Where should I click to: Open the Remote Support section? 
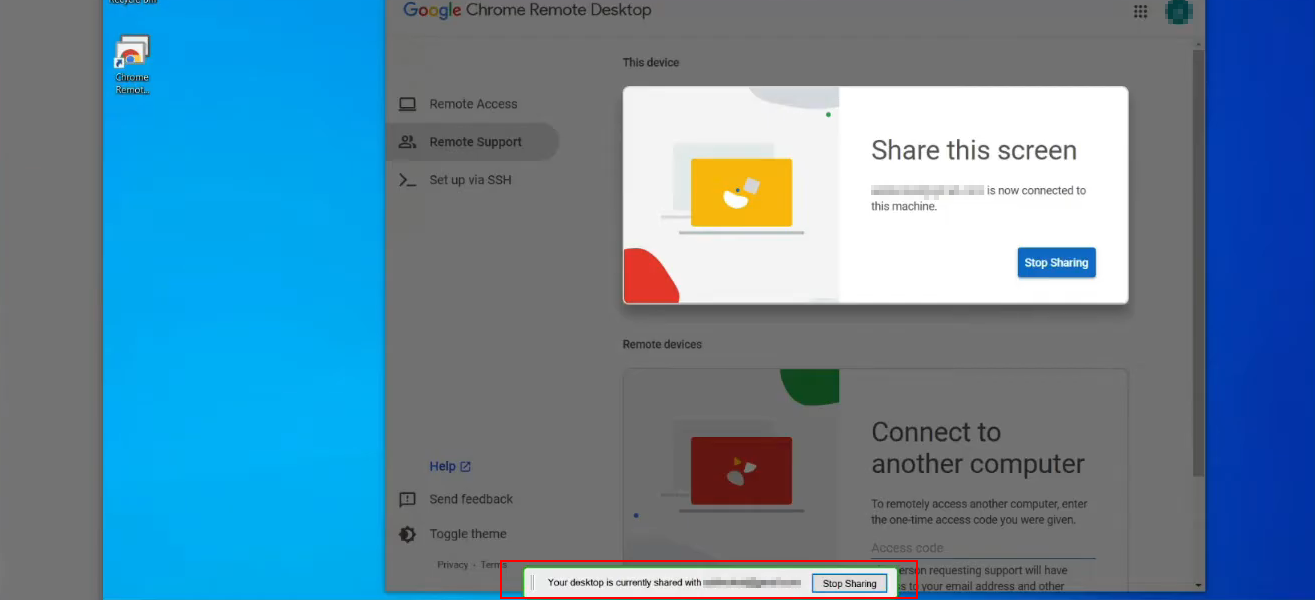point(472,142)
